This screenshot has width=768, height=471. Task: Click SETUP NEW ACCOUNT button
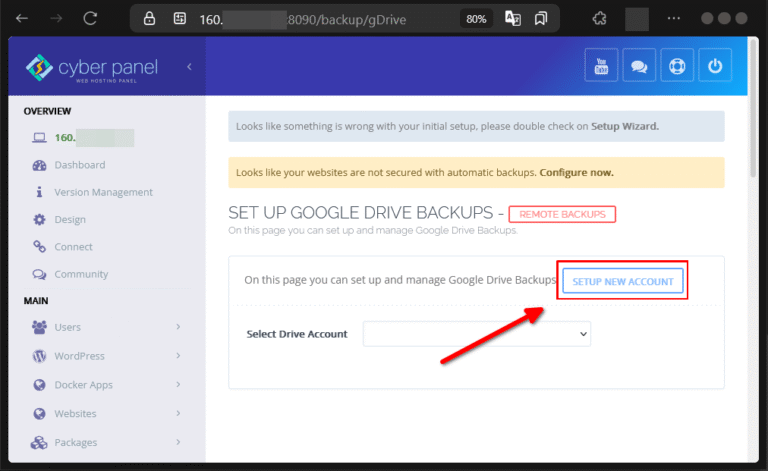[623, 281]
